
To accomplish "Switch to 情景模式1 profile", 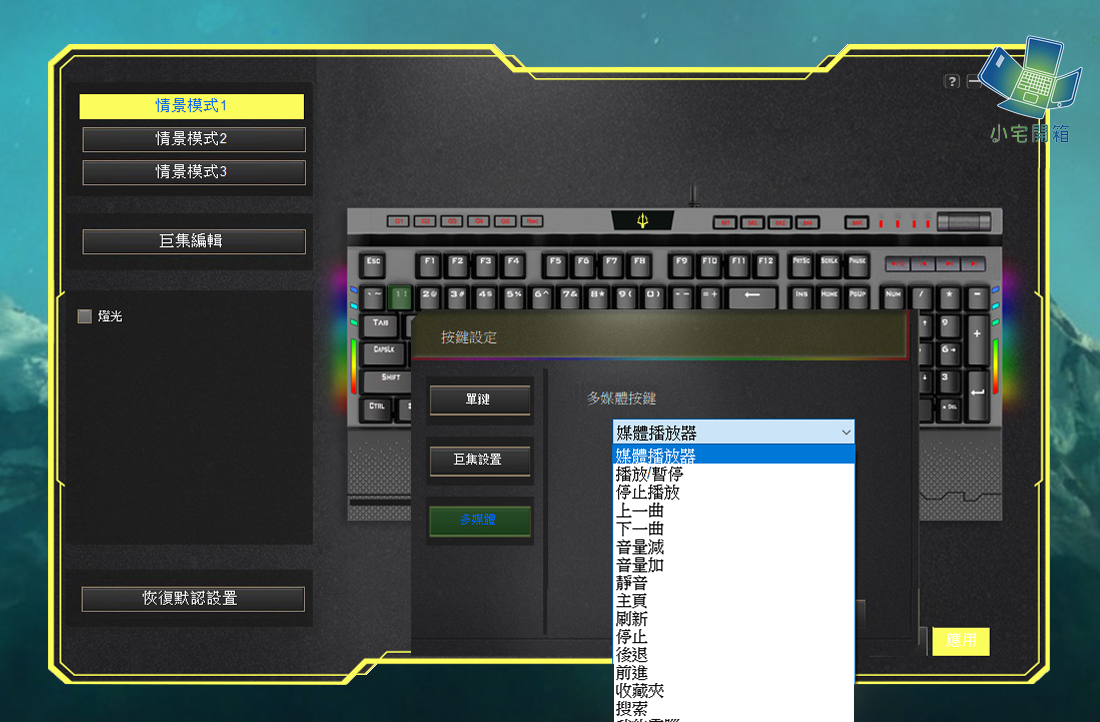I will [x=192, y=106].
